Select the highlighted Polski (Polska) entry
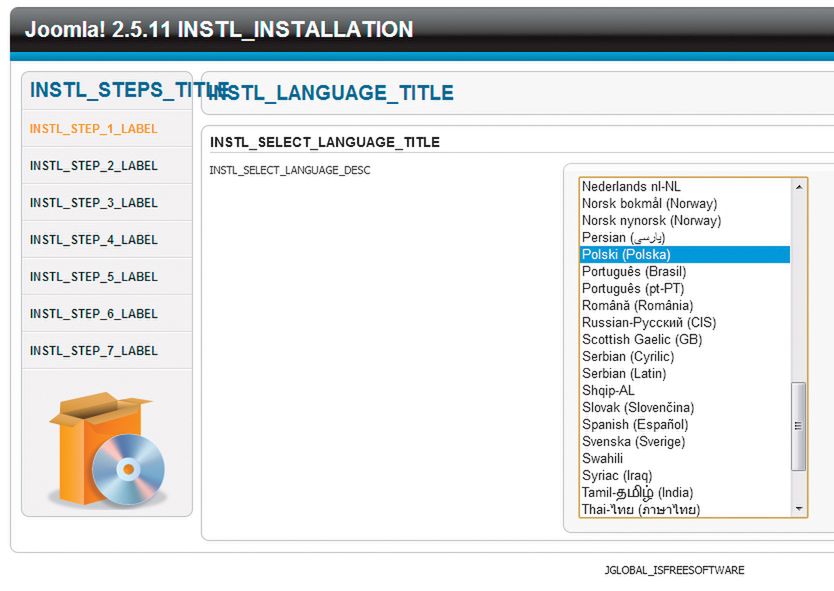 point(684,254)
